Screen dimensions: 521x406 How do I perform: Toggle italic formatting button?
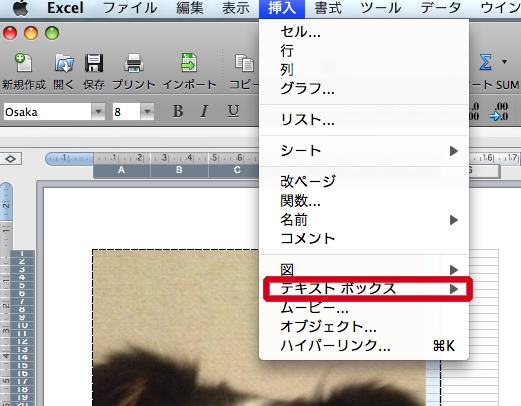[204, 111]
